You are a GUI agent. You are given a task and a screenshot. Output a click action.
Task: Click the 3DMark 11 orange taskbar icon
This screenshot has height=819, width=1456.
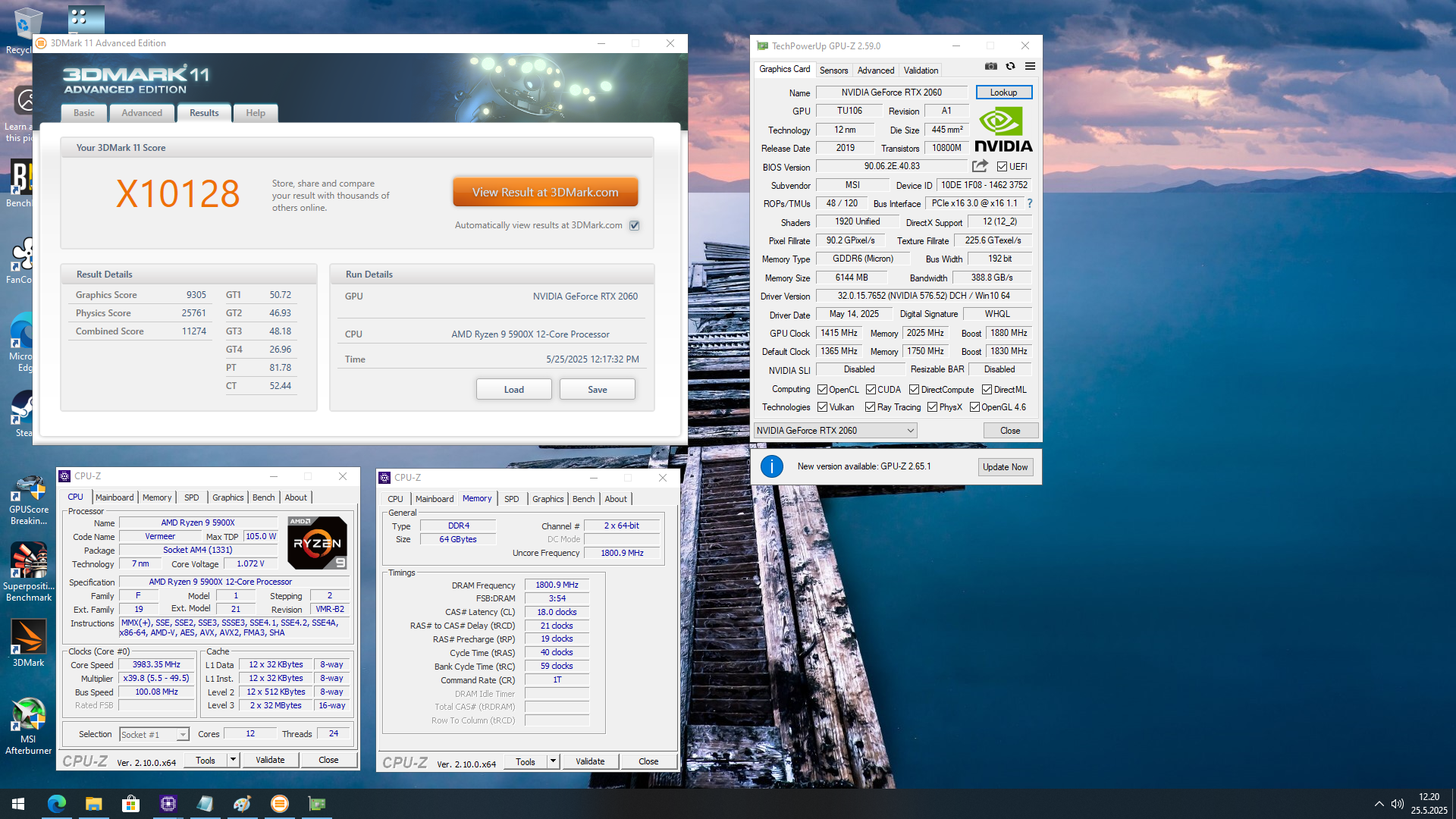click(280, 804)
